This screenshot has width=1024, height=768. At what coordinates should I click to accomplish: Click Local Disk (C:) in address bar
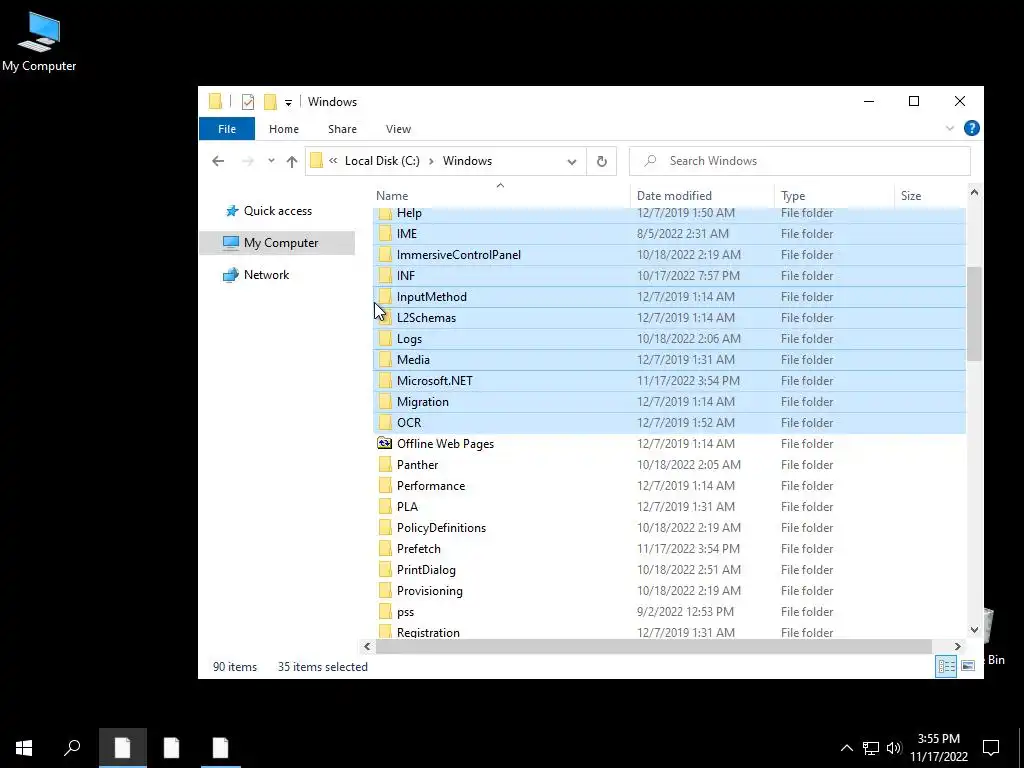382,161
